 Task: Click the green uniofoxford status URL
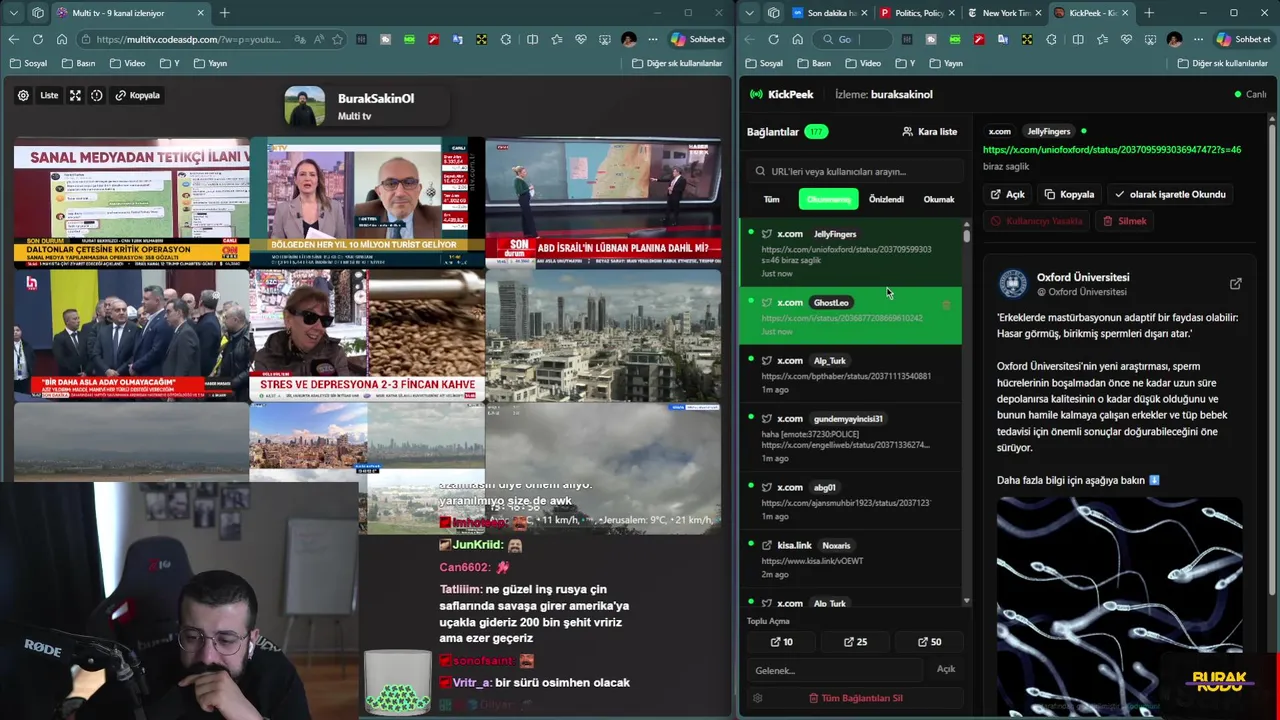click(1112, 150)
